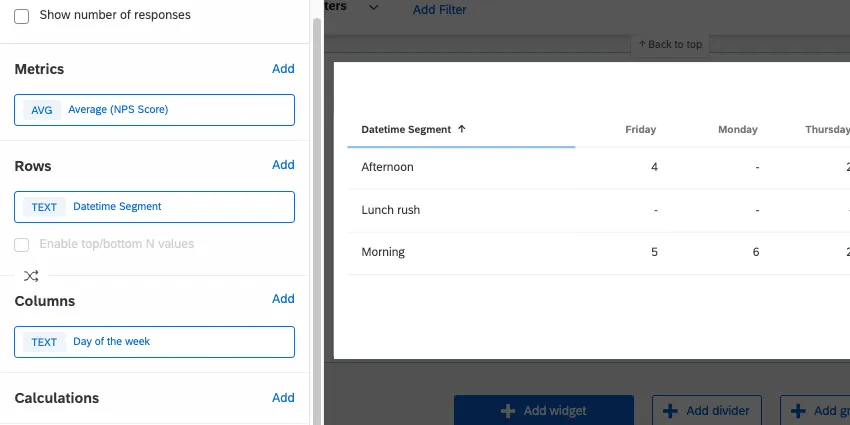The height and width of the screenshot is (425, 850).
Task: Click the AVG badge on the metric
Action: [42, 110]
